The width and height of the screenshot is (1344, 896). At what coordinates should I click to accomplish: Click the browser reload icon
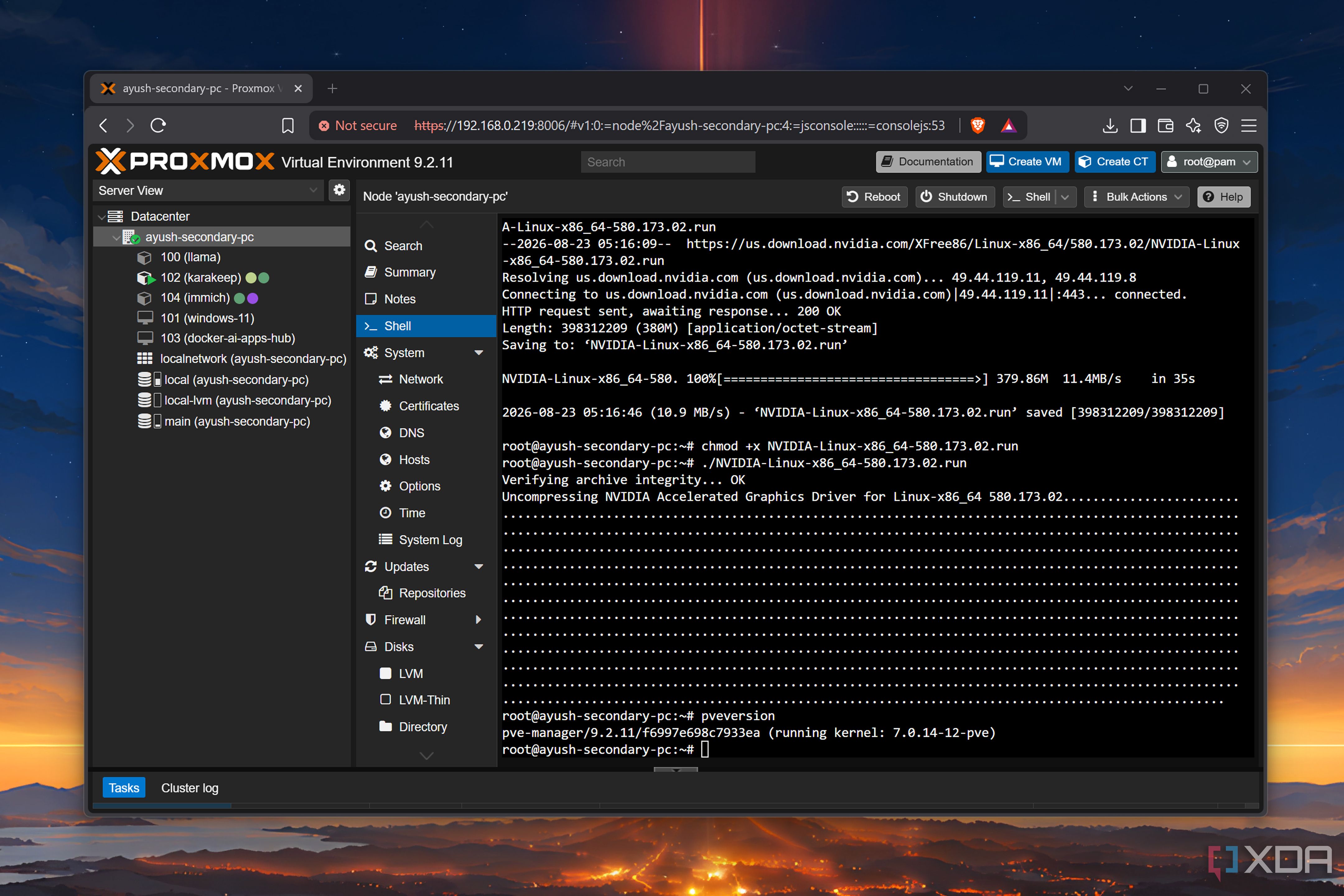click(158, 125)
